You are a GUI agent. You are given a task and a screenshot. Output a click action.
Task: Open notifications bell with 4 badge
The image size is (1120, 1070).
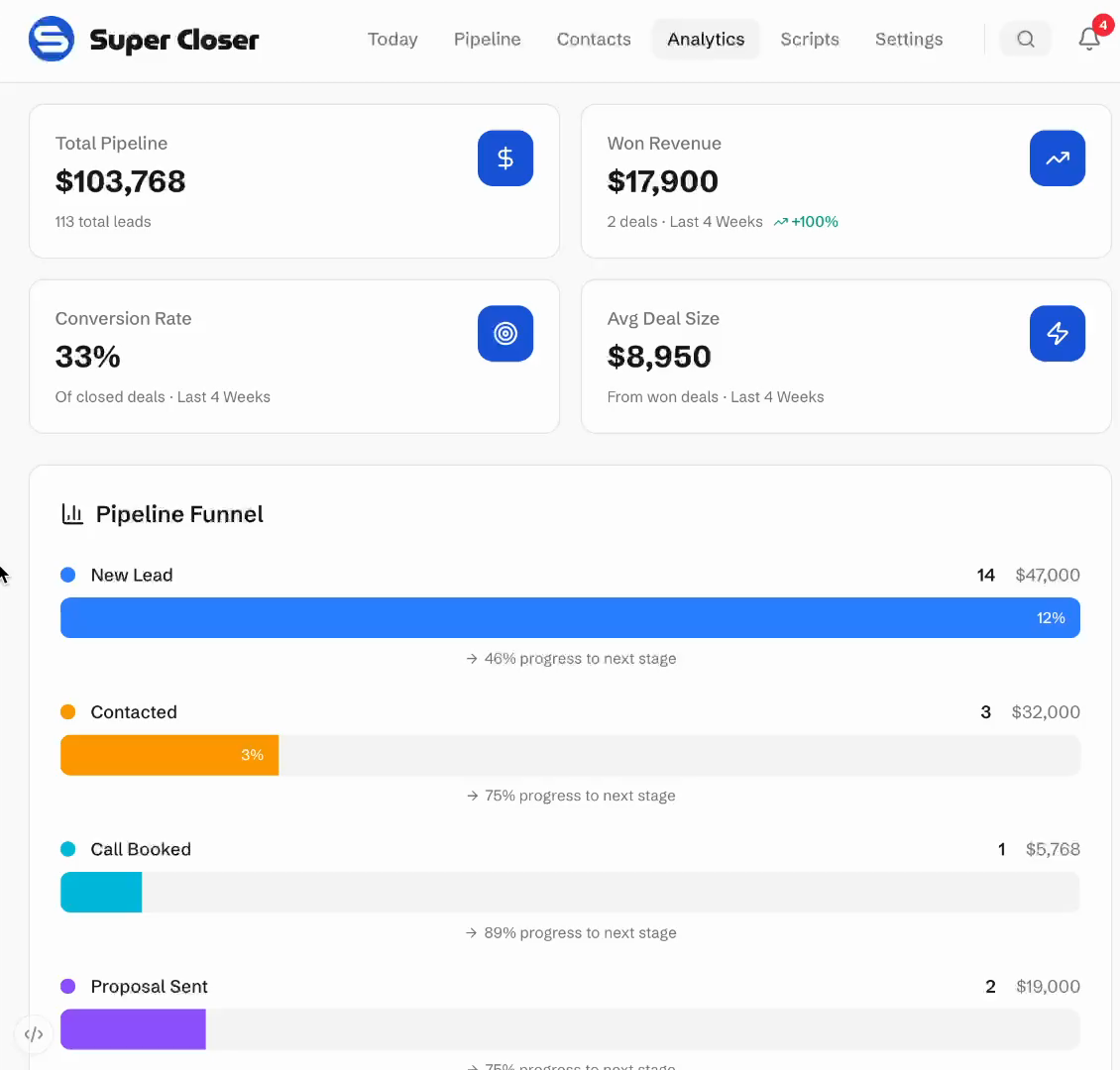pyautogui.click(x=1089, y=39)
